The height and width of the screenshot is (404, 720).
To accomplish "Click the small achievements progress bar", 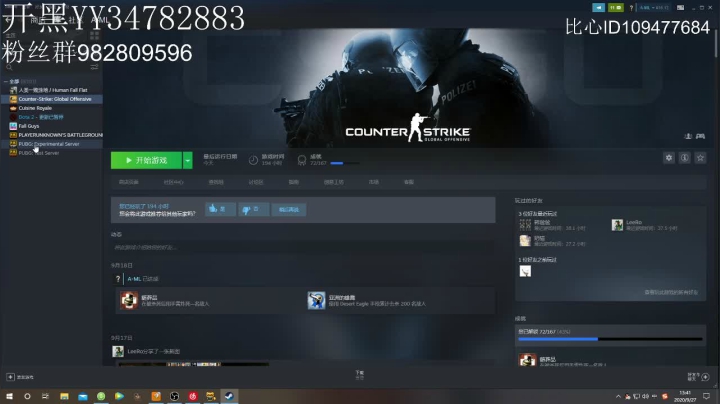I will pos(344,163).
